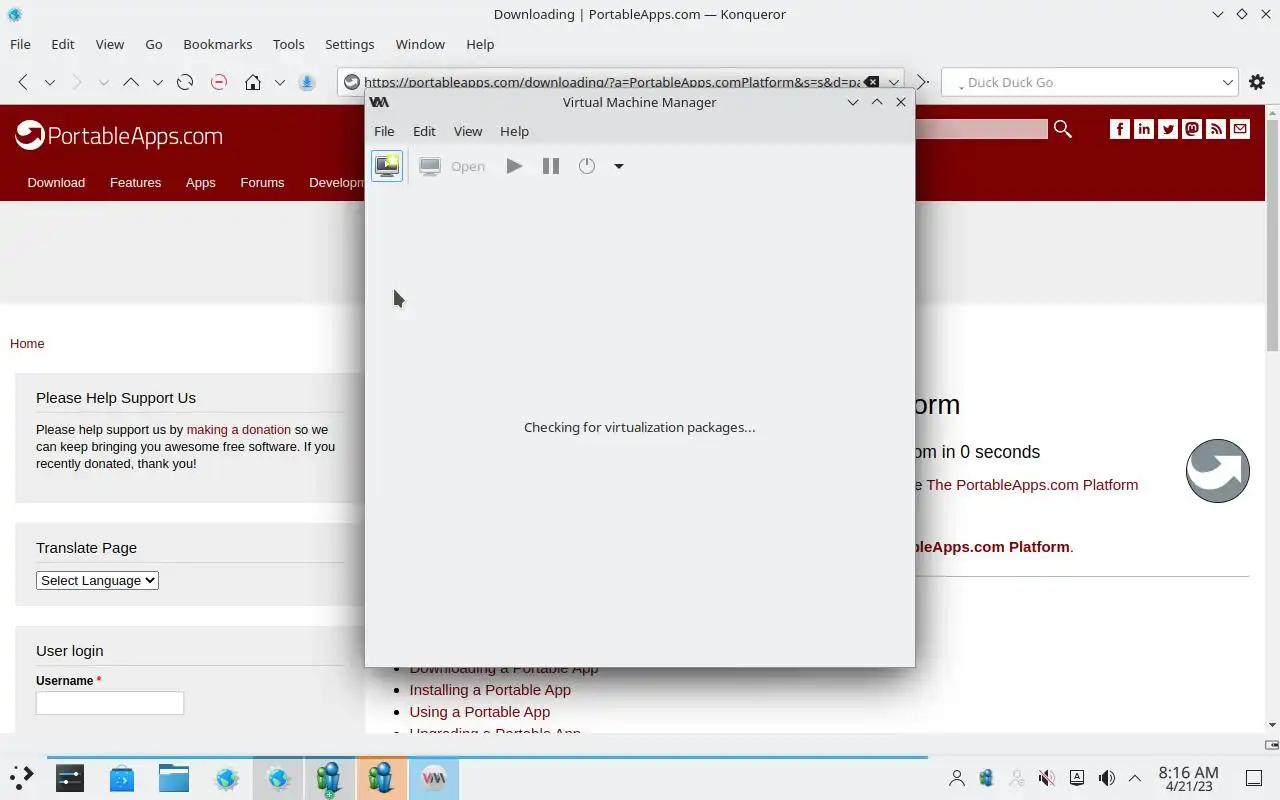
Task: Click the muted audio tray icon
Action: pos(1046,778)
